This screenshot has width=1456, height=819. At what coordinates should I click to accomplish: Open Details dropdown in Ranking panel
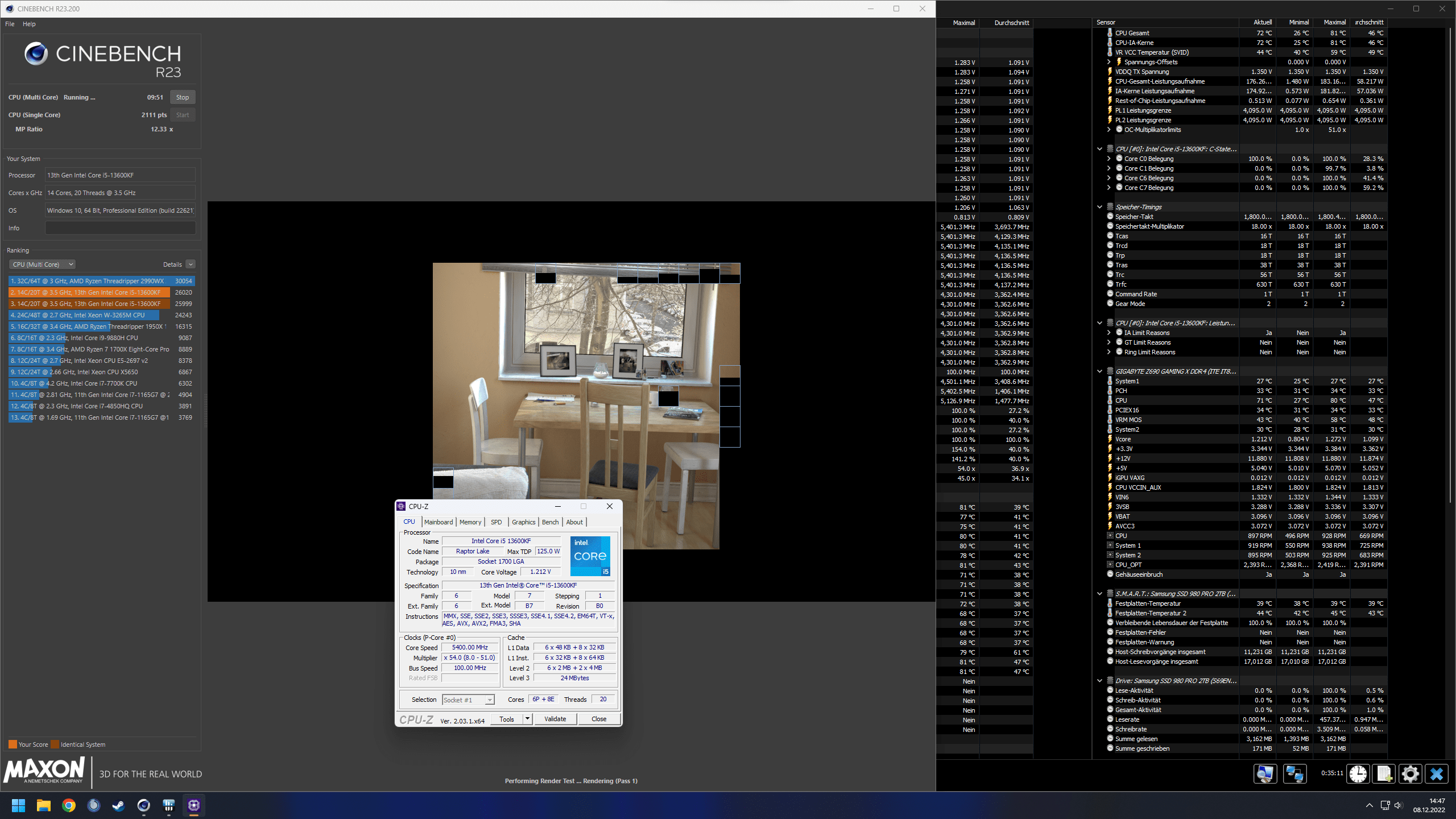tap(191, 264)
